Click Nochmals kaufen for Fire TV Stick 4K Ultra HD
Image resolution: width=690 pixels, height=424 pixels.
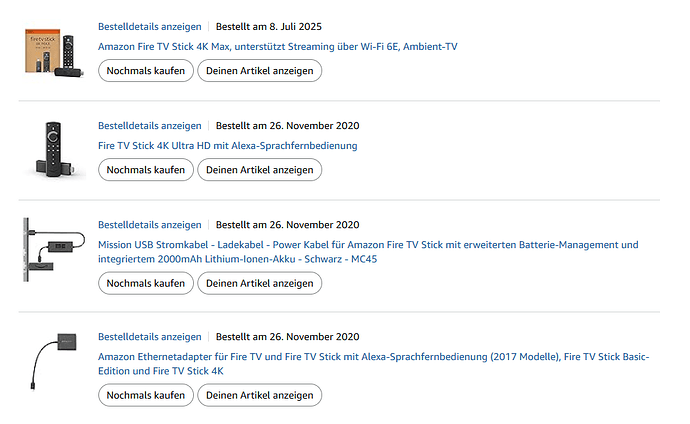145,170
